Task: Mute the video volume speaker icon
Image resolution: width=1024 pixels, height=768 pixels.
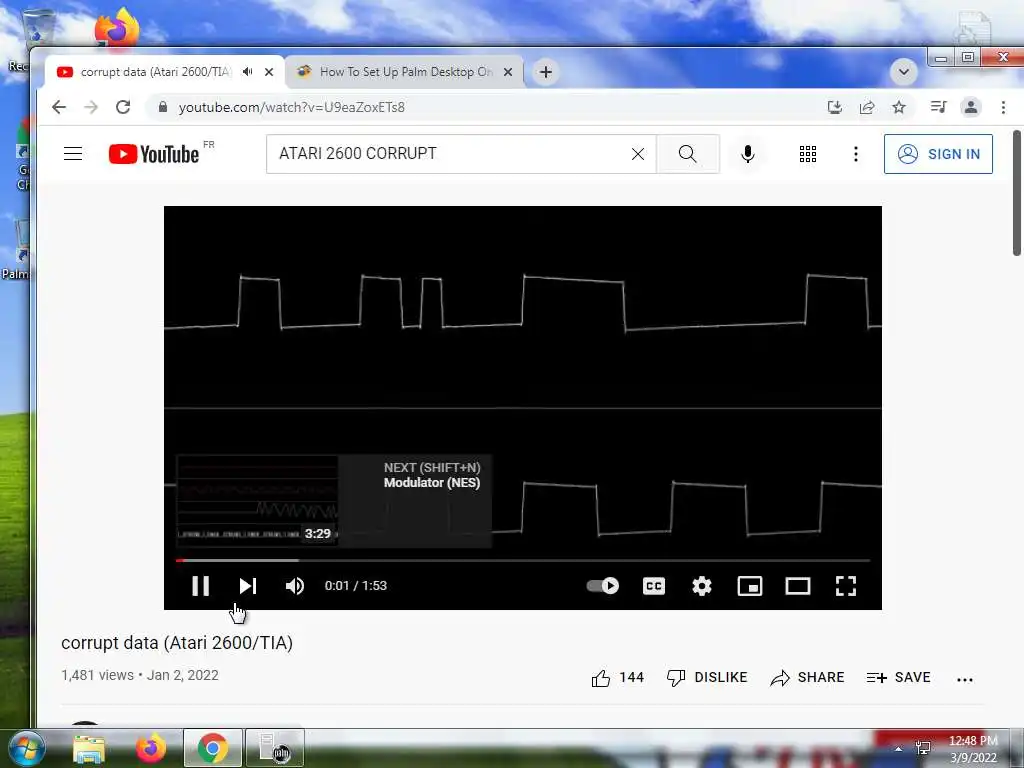Action: pos(295,586)
